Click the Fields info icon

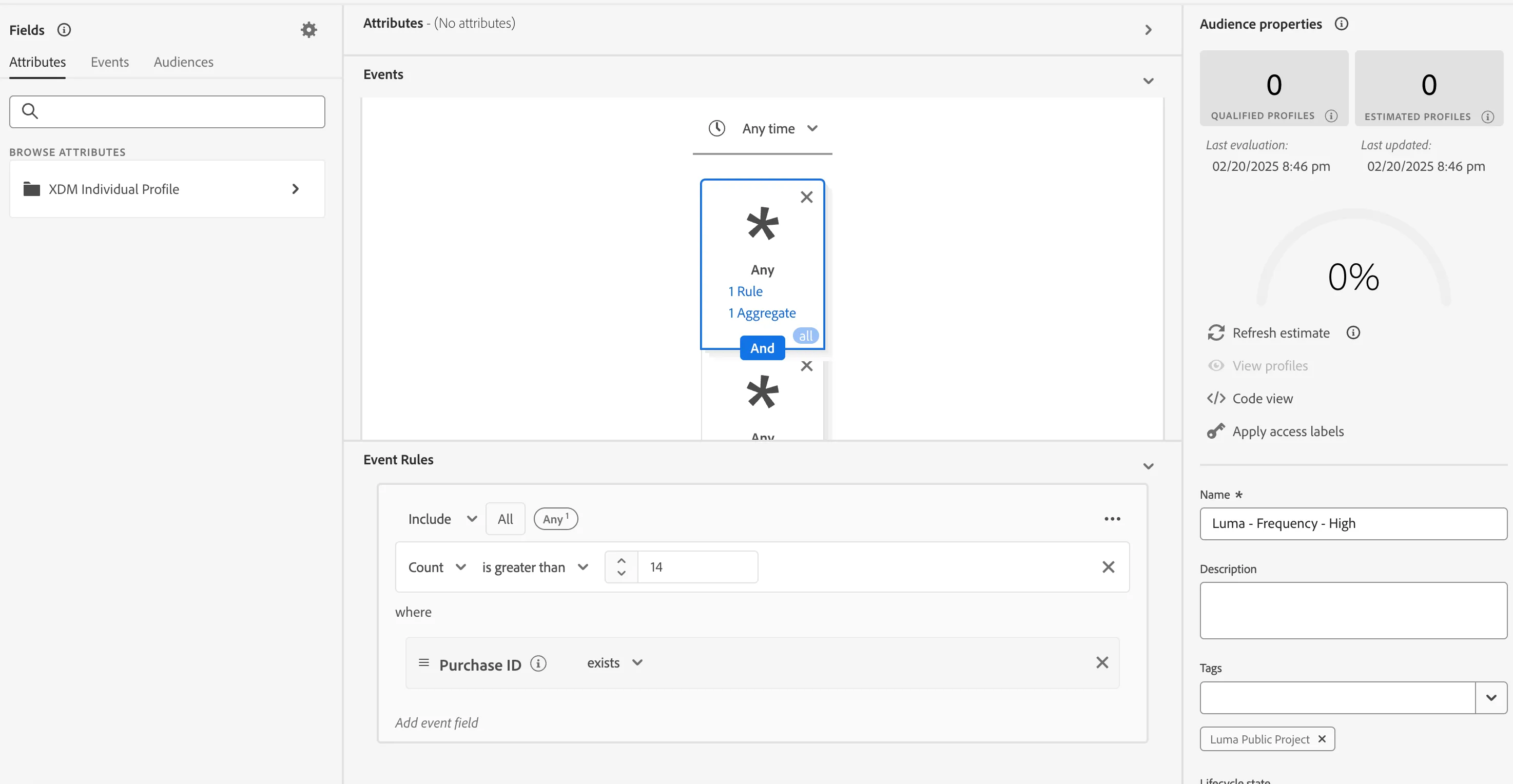(64, 30)
